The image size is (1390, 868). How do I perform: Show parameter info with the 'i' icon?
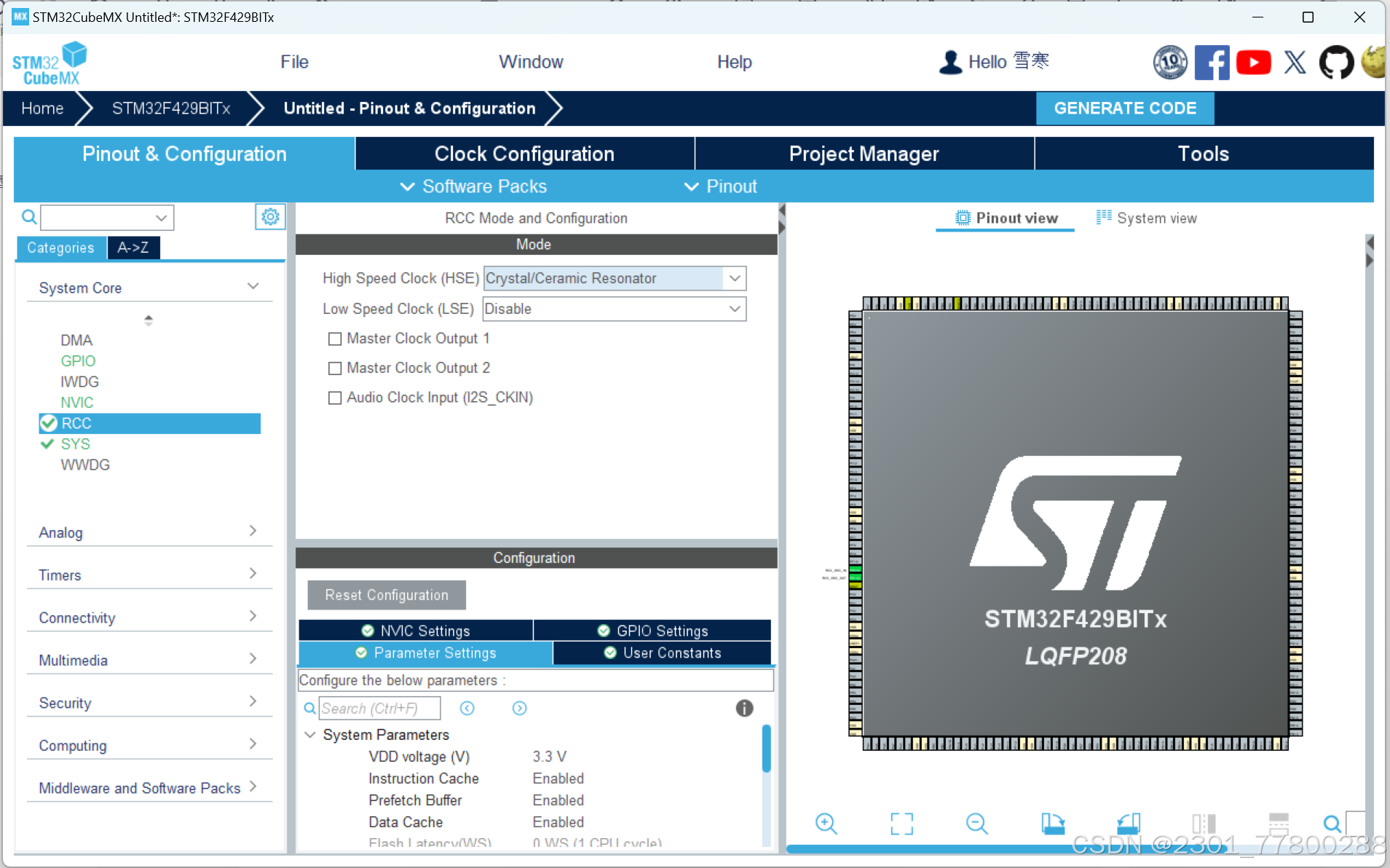(x=744, y=709)
